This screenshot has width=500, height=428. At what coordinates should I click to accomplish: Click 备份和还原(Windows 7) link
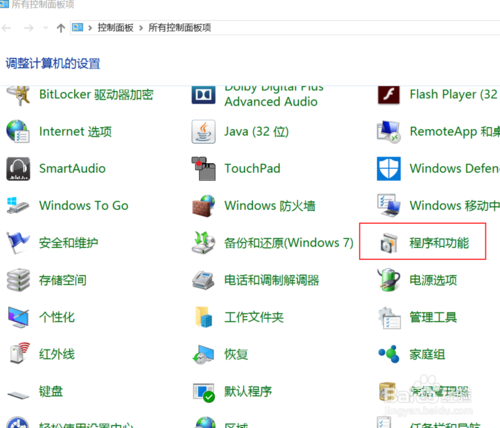click(x=289, y=243)
